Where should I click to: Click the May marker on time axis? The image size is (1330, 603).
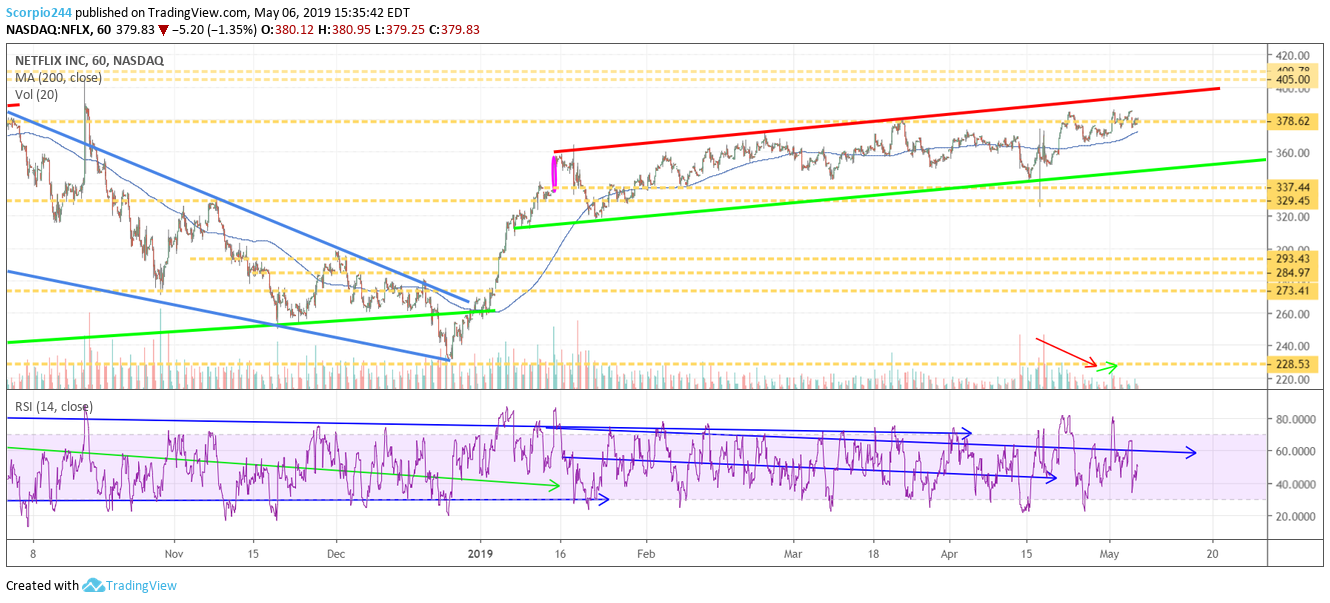pyautogui.click(x=1110, y=553)
